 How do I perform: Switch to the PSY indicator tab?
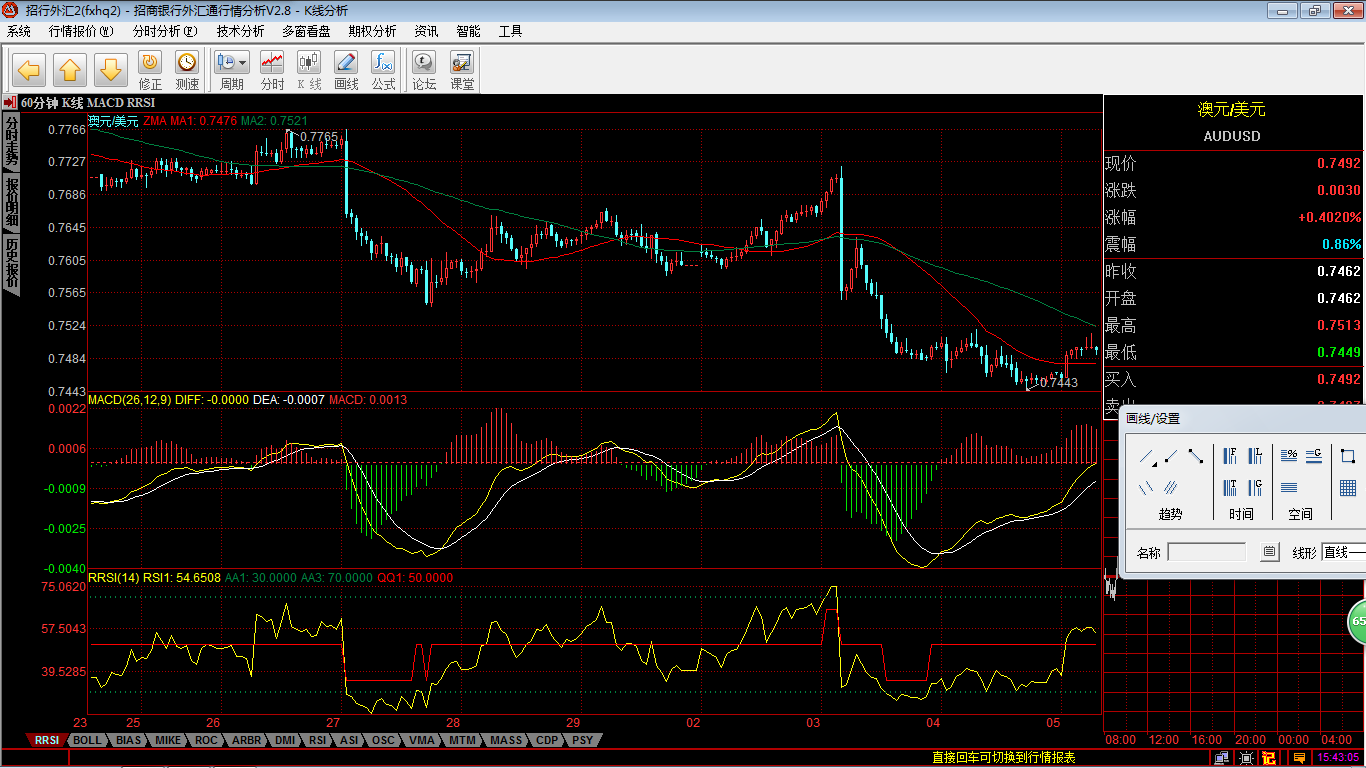click(582, 740)
